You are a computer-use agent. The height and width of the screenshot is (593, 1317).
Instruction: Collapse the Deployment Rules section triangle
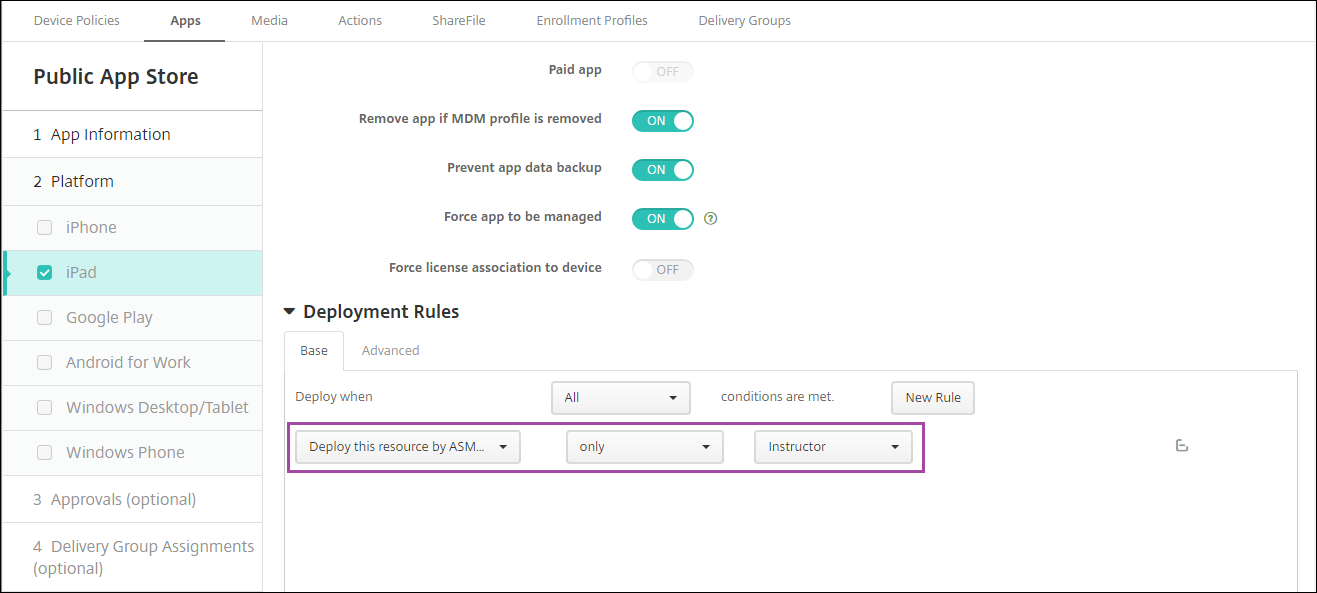290,312
